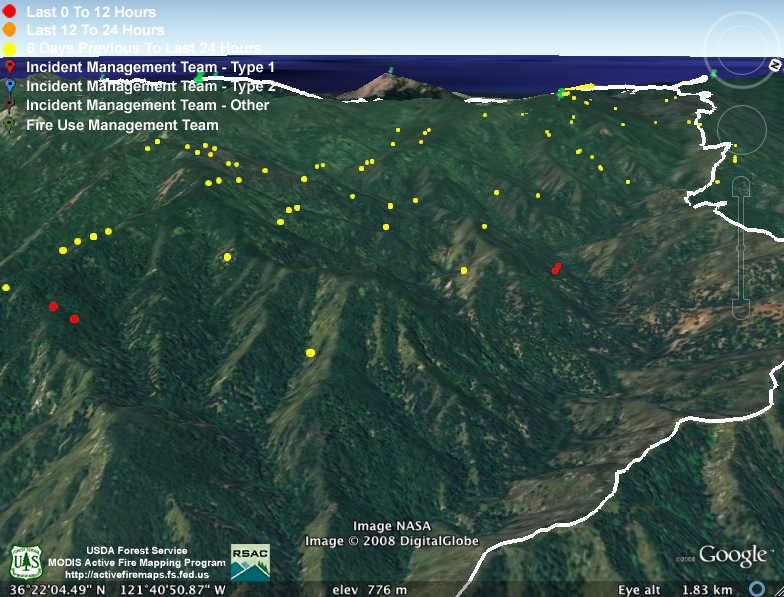Click the Image © 2008 DigitalGlobe attribution text
This screenshot has width=784, height=597.
coord(392,541)
